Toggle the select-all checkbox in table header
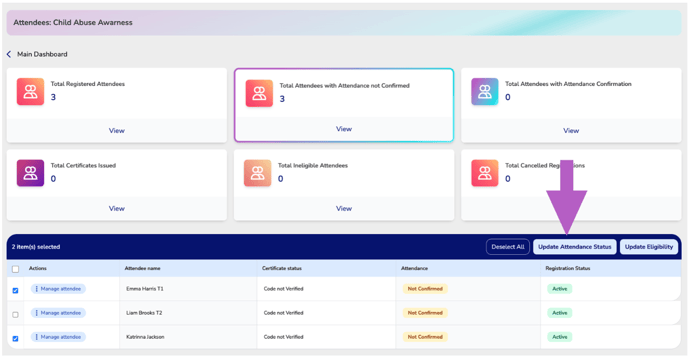This screenshot has width=688, height=363. click(15, 269)
